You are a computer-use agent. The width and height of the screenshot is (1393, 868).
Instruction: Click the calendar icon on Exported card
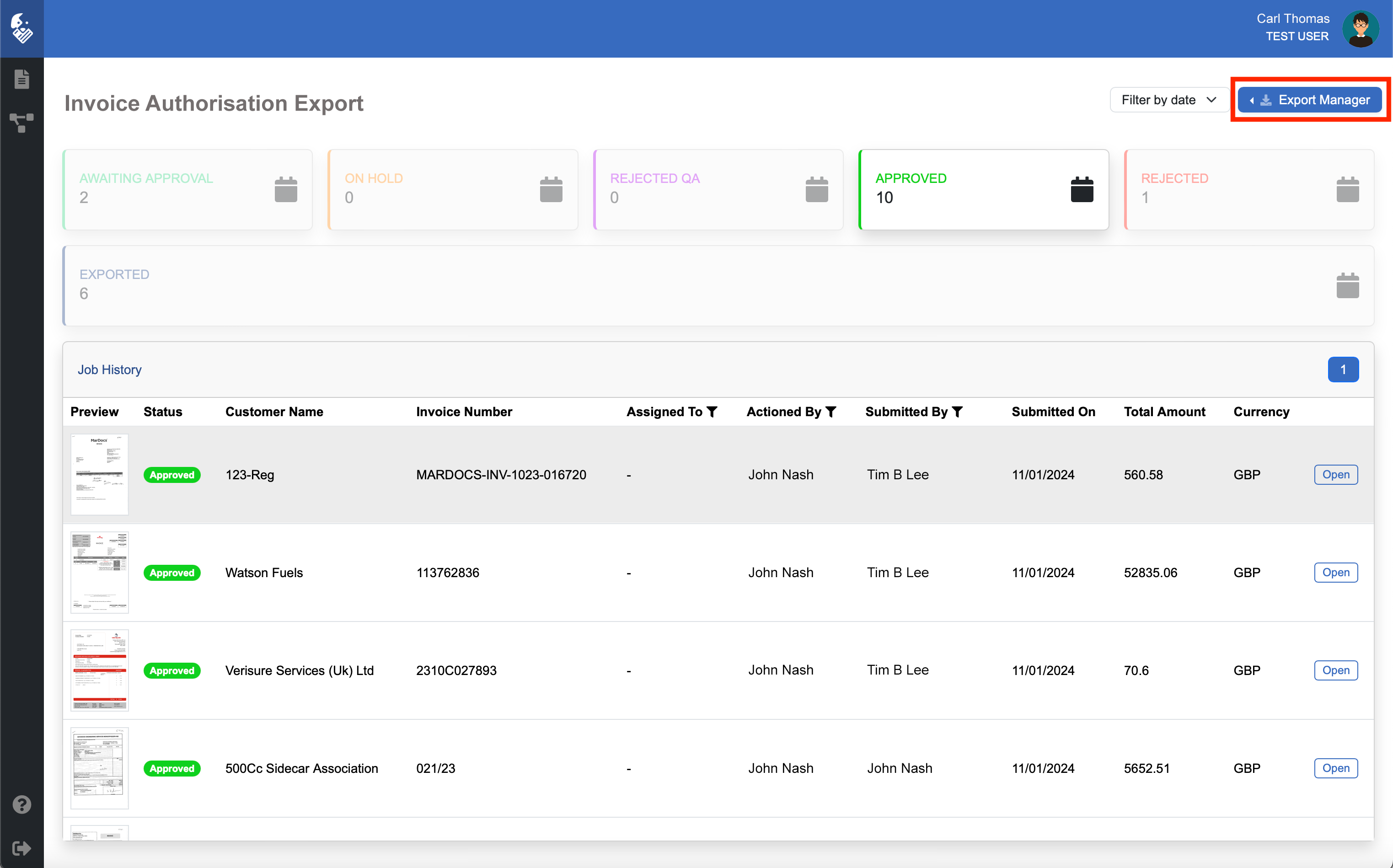1347,286
